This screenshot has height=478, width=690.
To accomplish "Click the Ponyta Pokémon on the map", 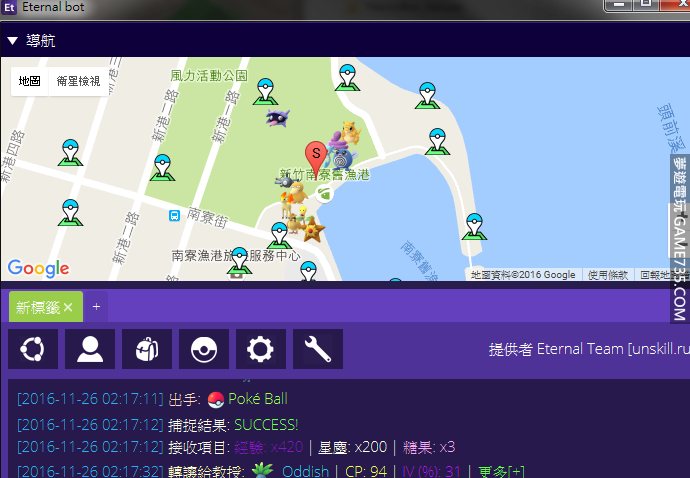I will 287,206.
